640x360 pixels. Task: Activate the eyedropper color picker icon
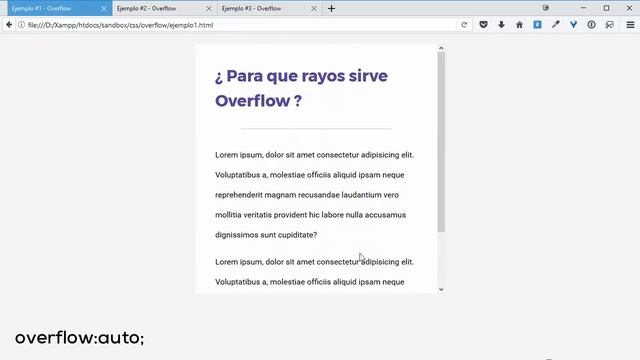point(556,25)
